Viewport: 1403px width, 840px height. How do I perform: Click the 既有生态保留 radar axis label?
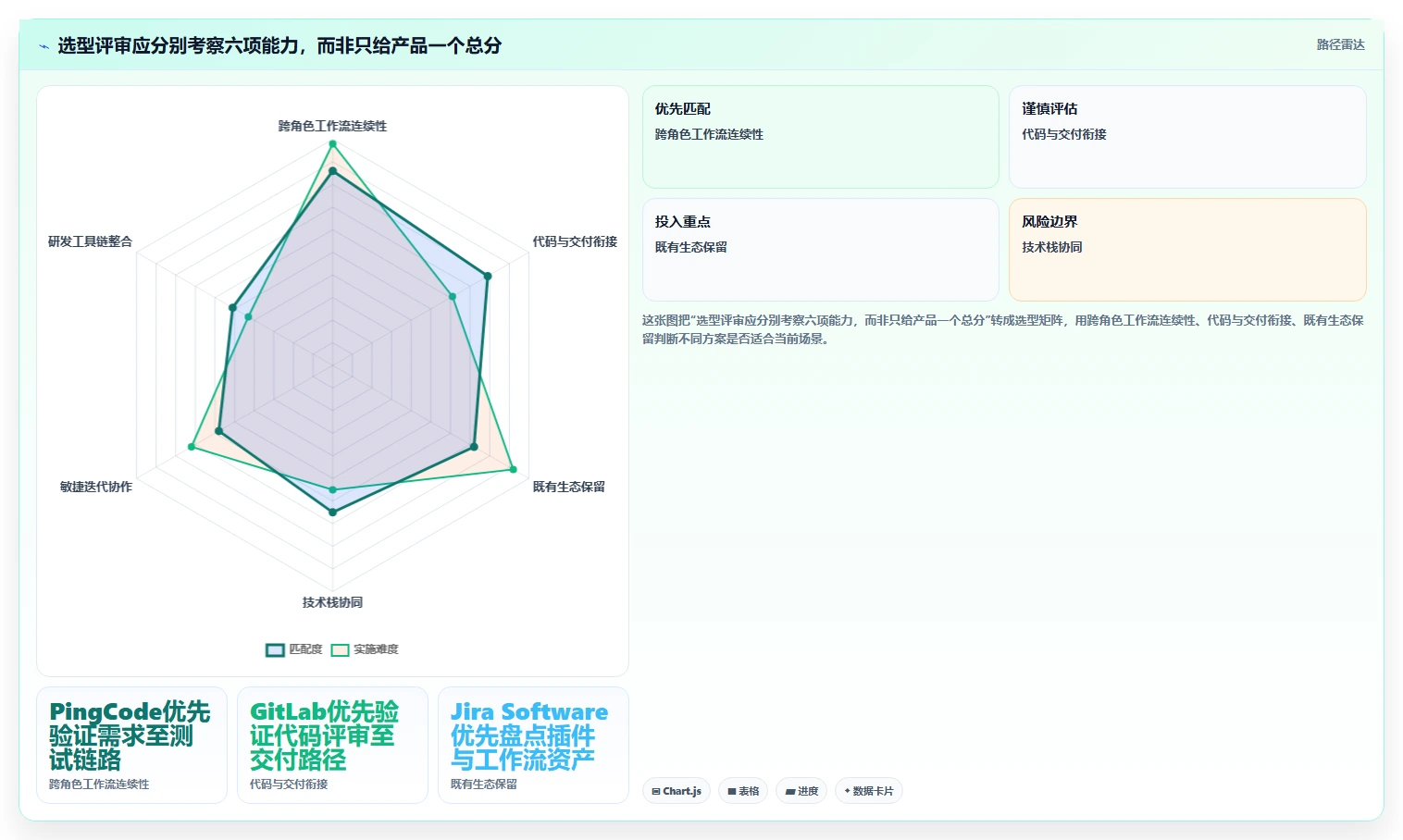click(569, 487)
